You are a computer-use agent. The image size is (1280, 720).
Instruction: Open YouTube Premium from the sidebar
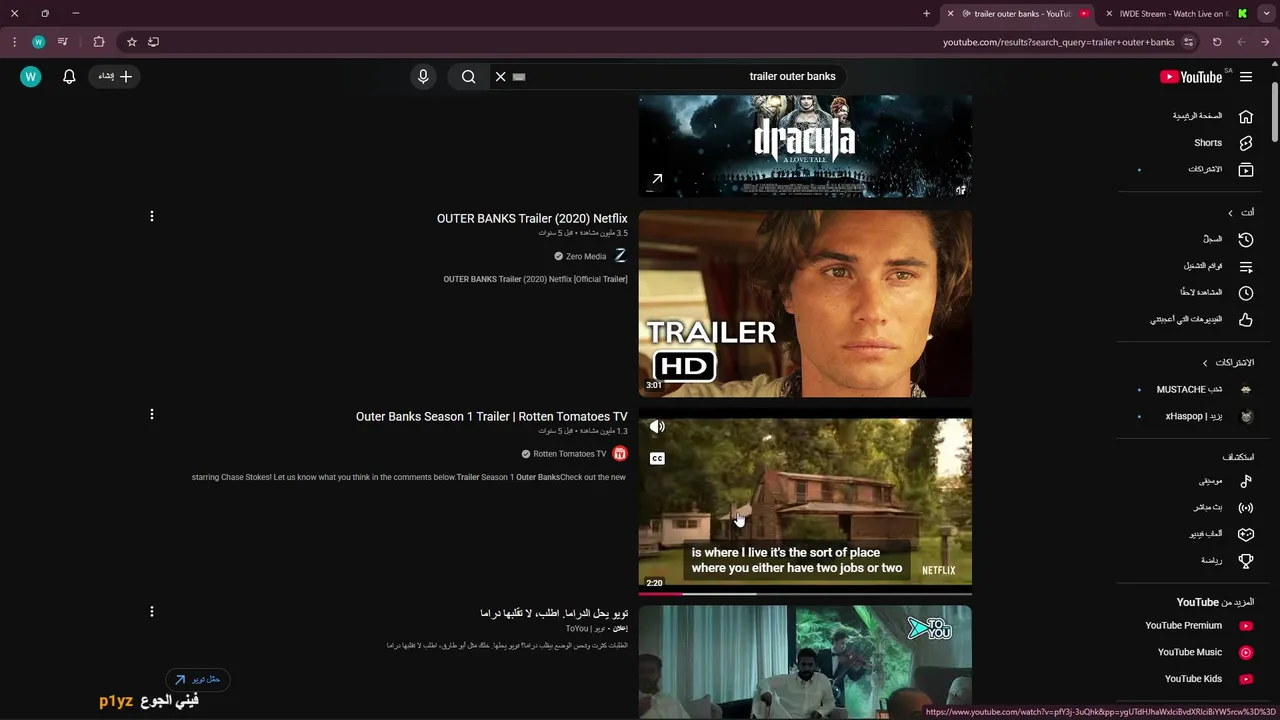click(1199, 626)
